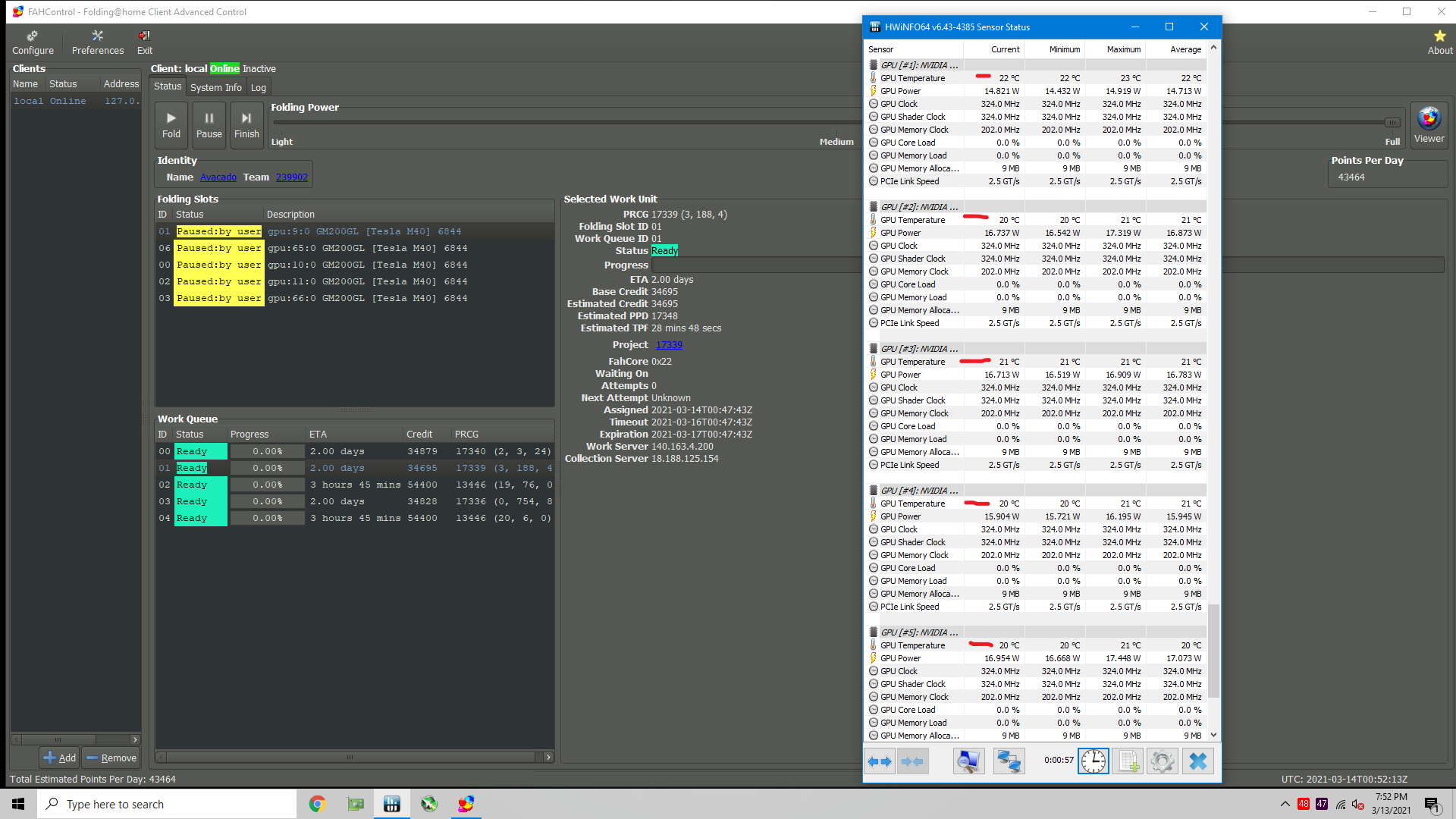Click the Remove client button

(x=111, y=758)
